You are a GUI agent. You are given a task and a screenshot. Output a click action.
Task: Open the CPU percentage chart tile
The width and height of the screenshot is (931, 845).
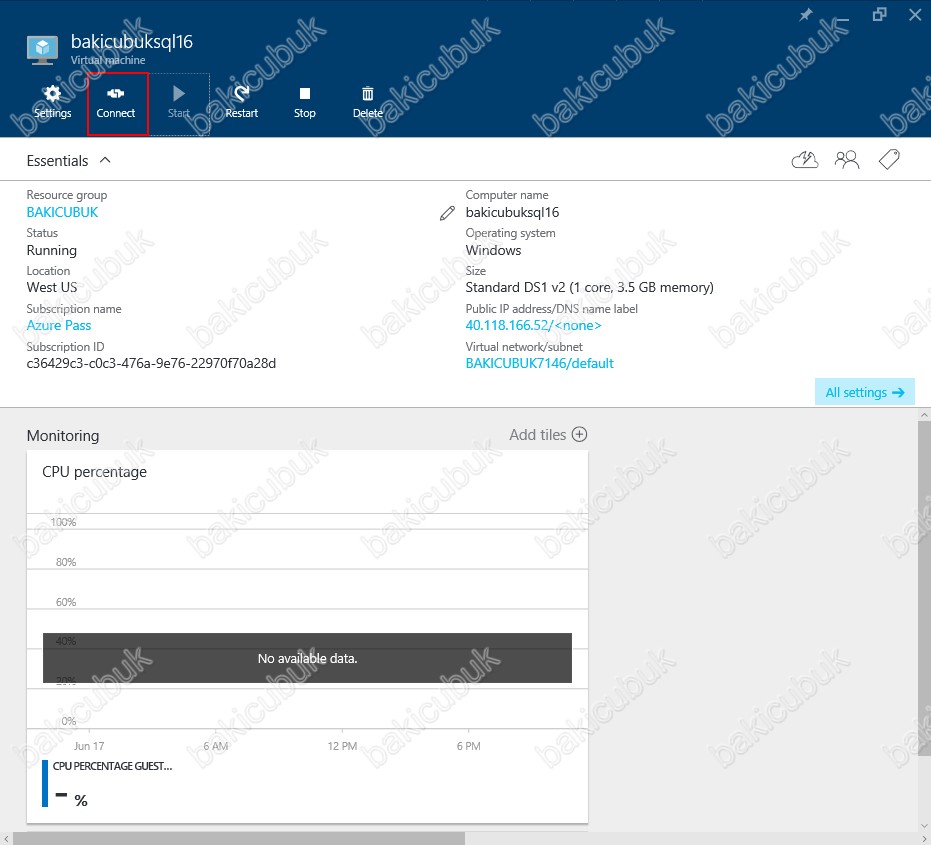(307, 636)
